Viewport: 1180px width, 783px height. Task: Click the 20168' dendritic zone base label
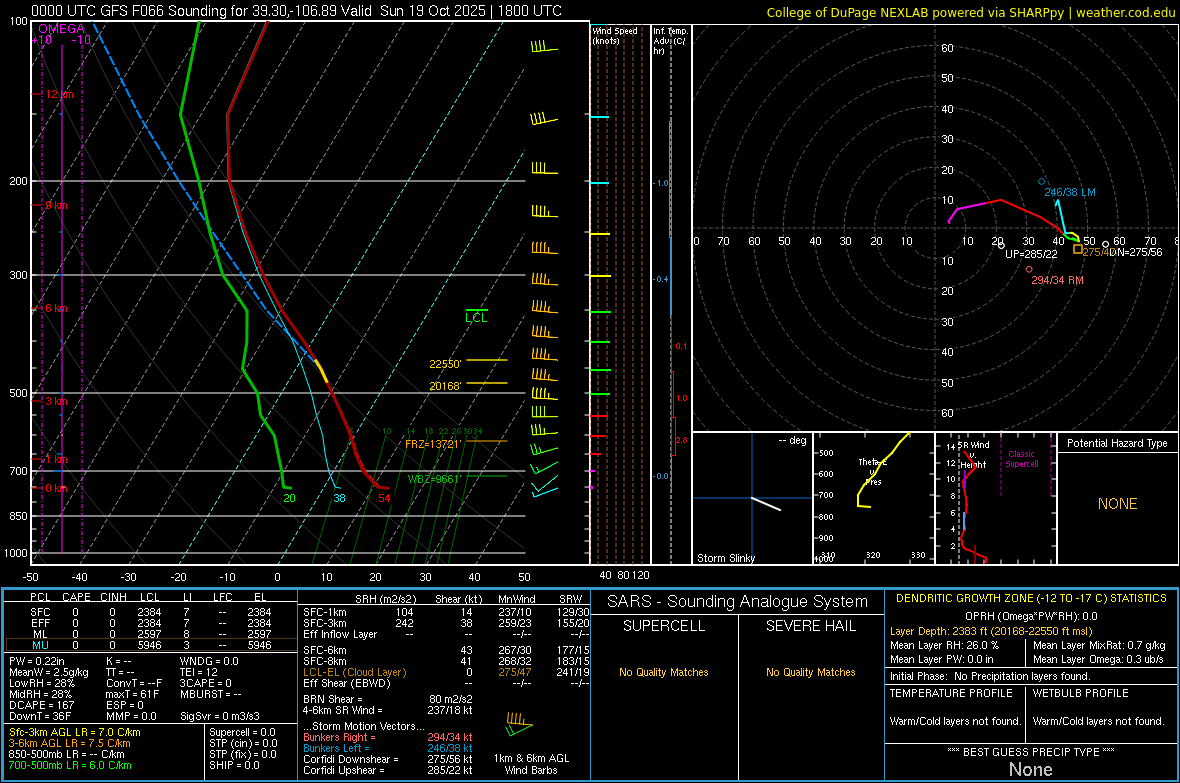tap(445, 385)
